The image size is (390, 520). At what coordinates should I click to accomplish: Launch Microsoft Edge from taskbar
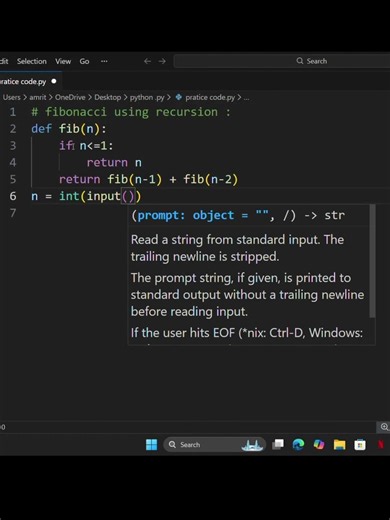[298, 445]
